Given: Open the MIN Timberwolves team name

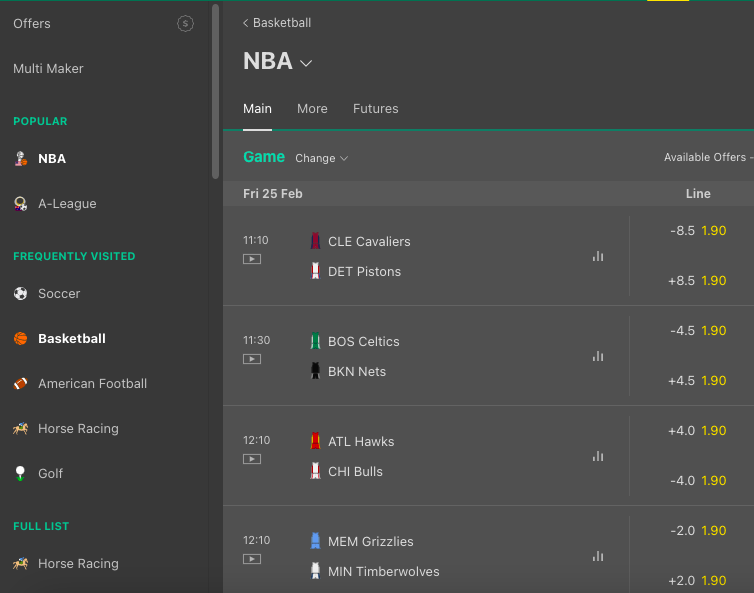Looking at the screenshot, I should [384, 572].
